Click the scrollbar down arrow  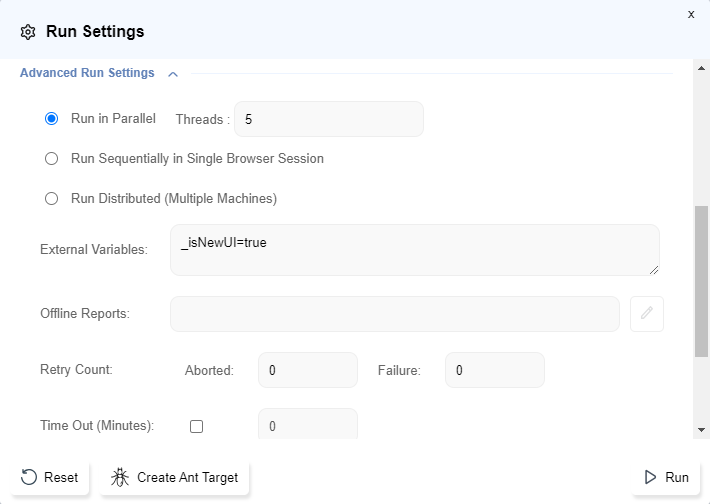(702, 429)
